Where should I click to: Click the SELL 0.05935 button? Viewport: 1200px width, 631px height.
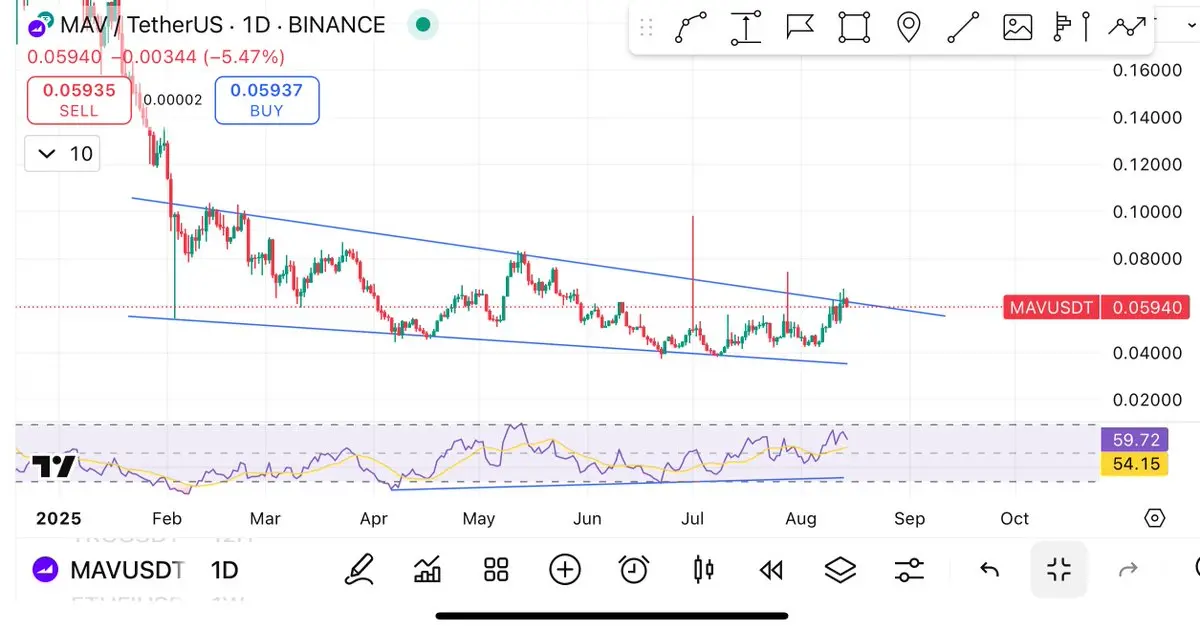point(79,100)
